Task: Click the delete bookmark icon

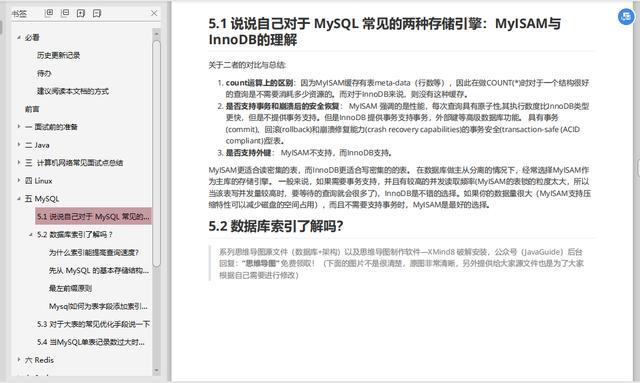Action: [97, 13]
